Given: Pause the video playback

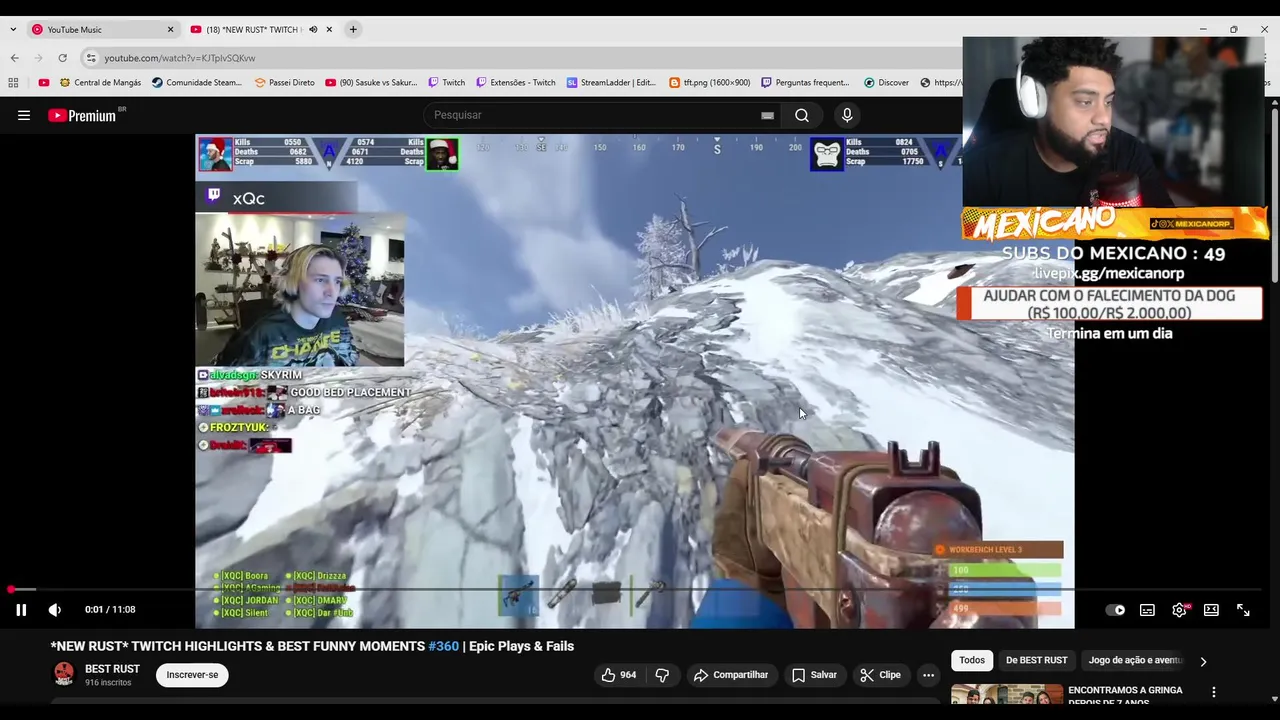Looking at the screenshot, I should pos(20,610).
